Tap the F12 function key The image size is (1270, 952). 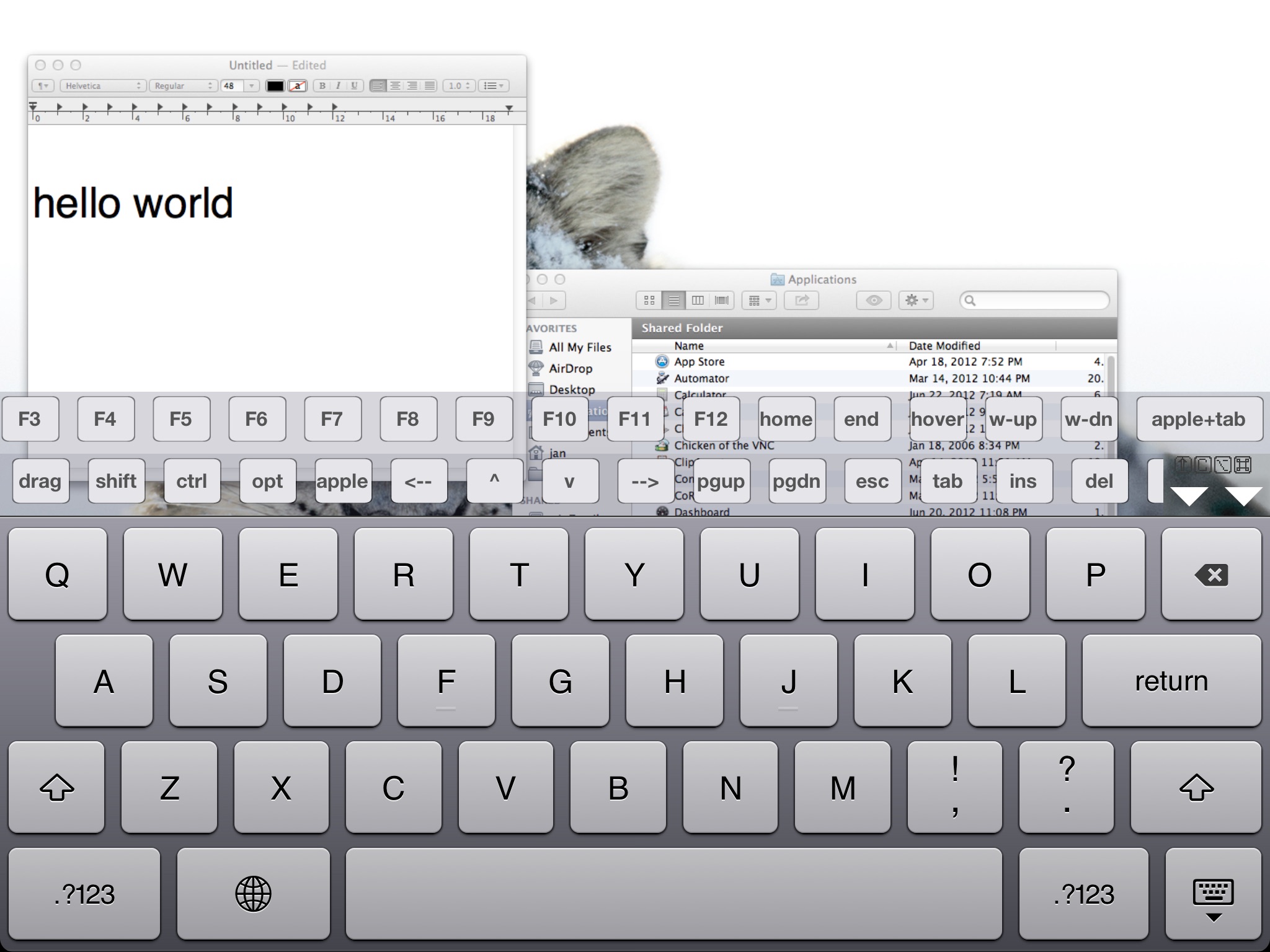pyautogui.click(x=710, y=419)
